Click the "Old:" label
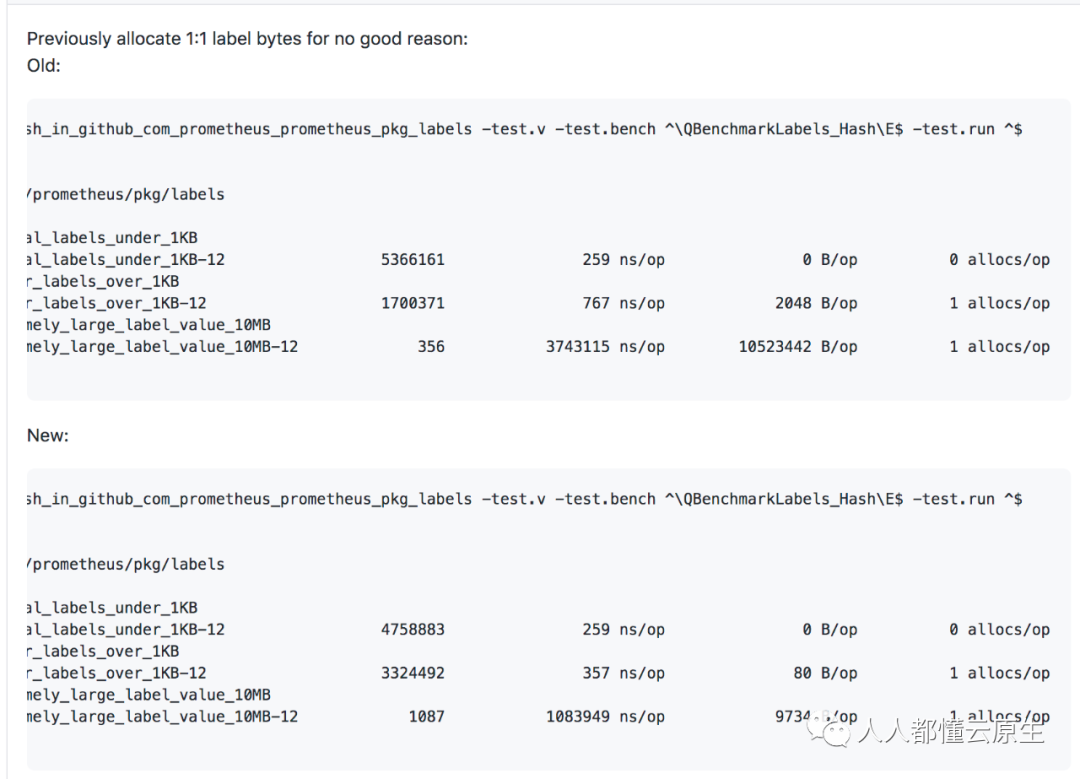This screenshot has width=1080, height=779. click(44, 65)
